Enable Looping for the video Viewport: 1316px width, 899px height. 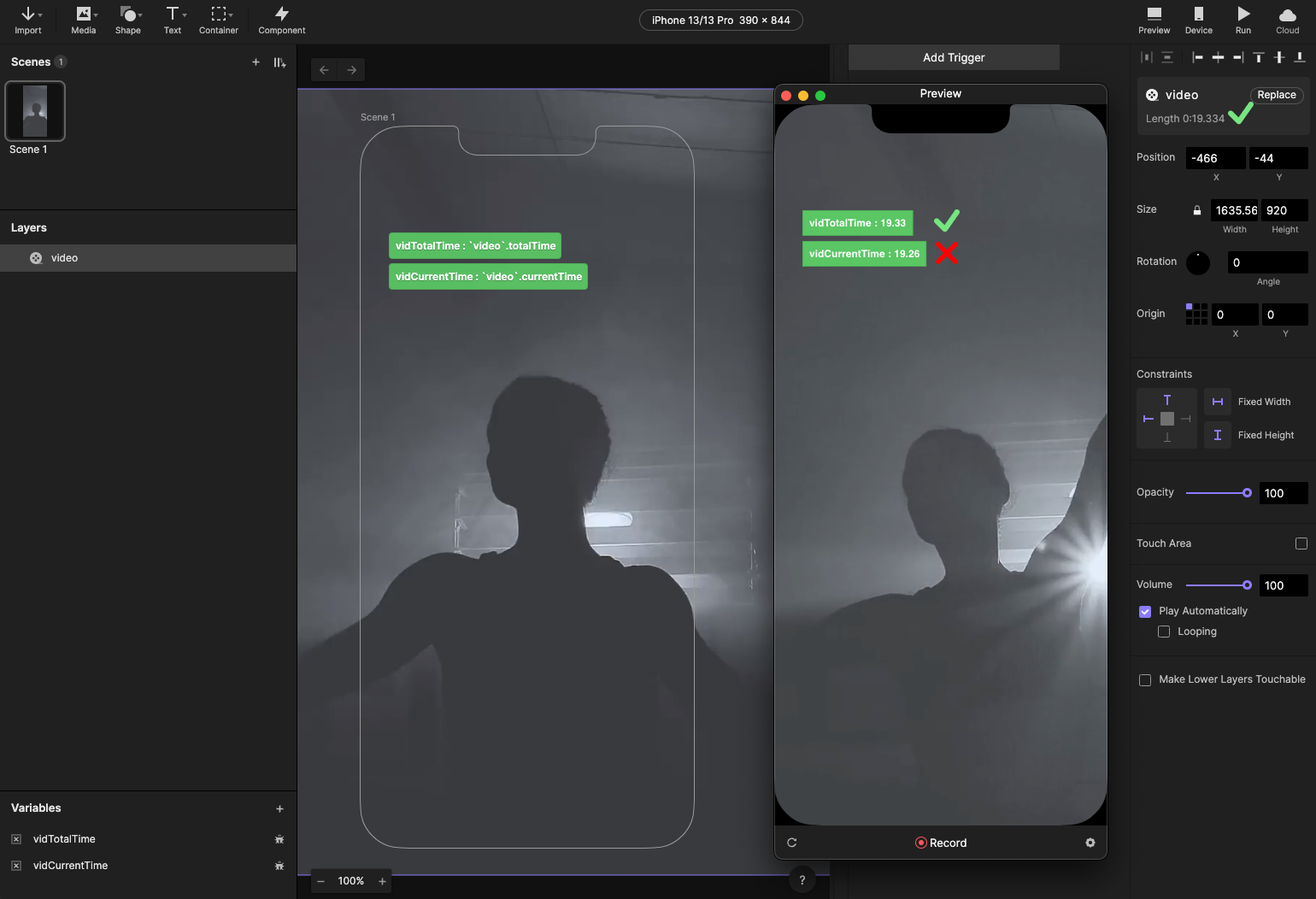click(1164, 632)
